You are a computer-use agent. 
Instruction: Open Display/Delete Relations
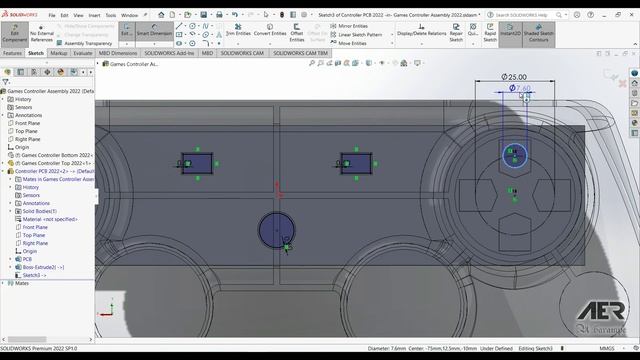click(422, 30)
